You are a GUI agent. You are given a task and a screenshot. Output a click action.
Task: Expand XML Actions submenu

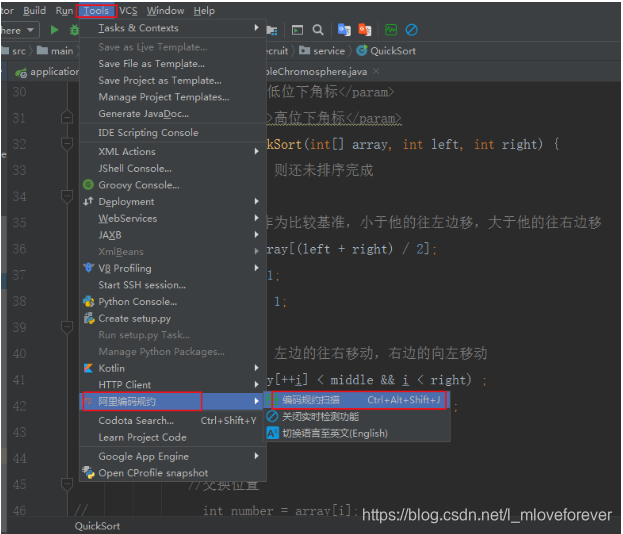point(173,151)
